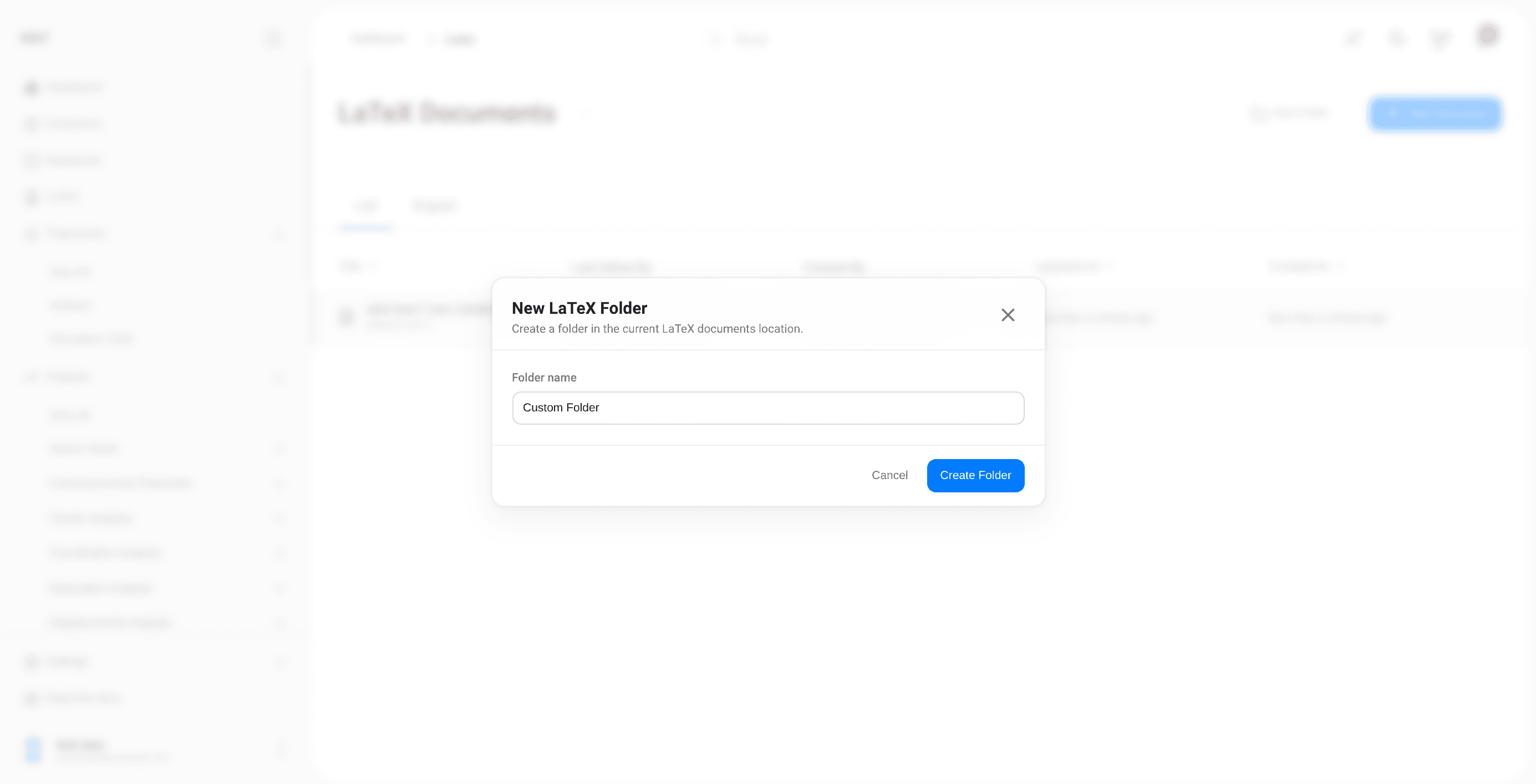Close the New LaTeX Folder dialog
This screenshot has height=784, width=1536.
pyautogui.click(x=1008, y=315)
